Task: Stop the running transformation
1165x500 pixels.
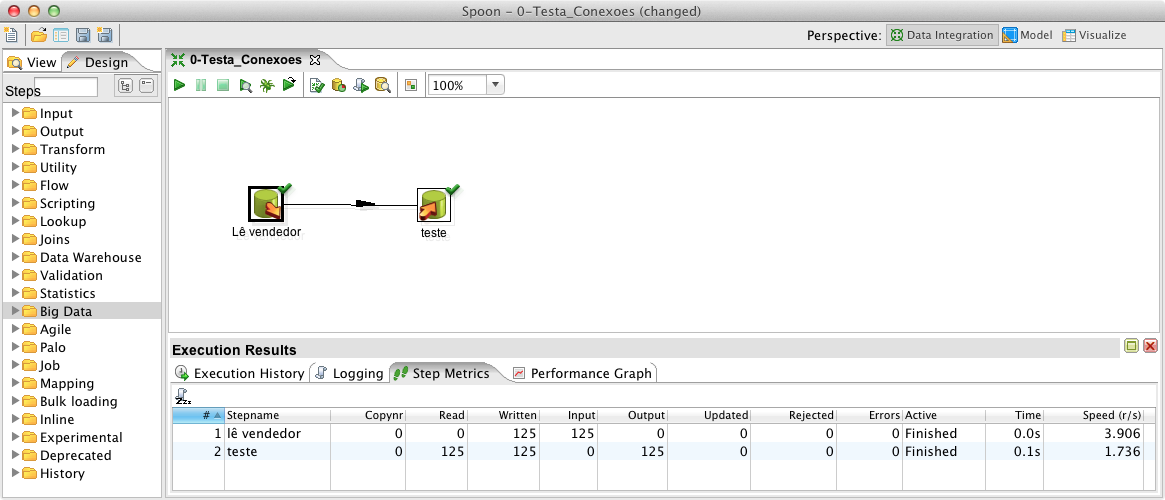Action: point(222,85)
